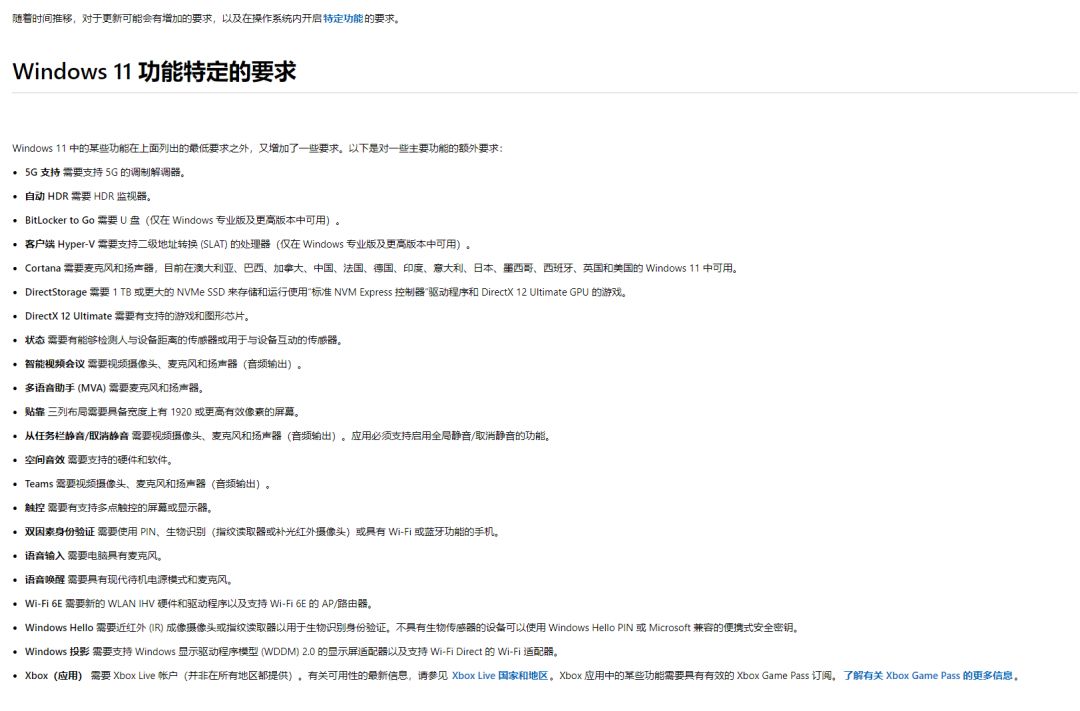Click the Xbox（应用）bullet label
This screenshot has width=1080, height=711.
[x=54, y=676]
